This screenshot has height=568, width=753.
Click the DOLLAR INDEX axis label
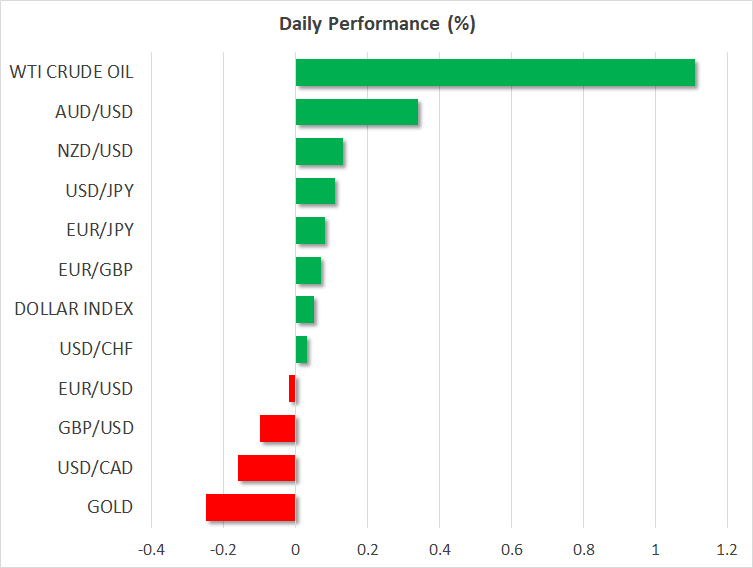[x=74, y=309]
